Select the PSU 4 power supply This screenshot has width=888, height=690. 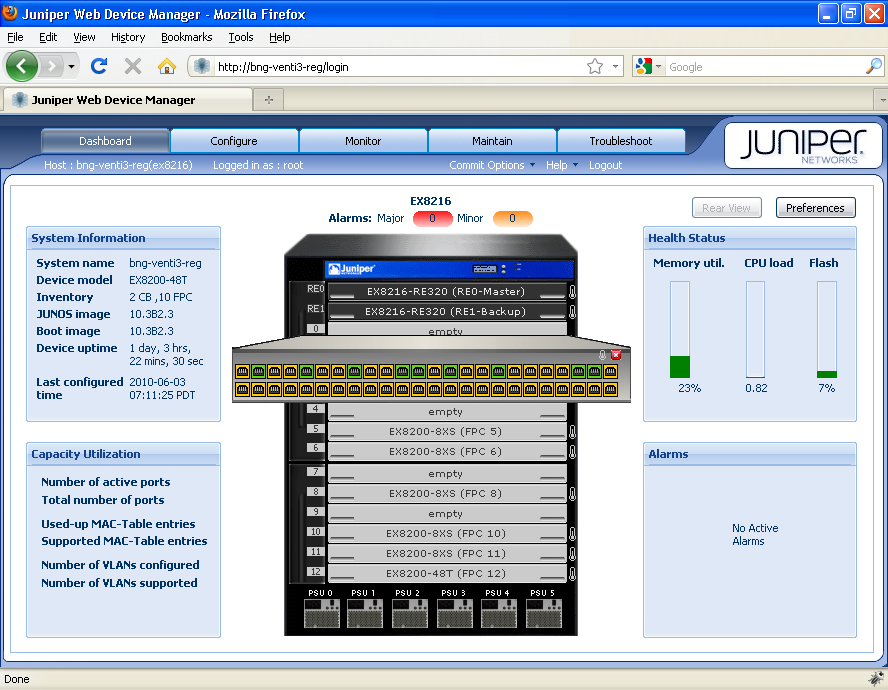pos(498,614)
